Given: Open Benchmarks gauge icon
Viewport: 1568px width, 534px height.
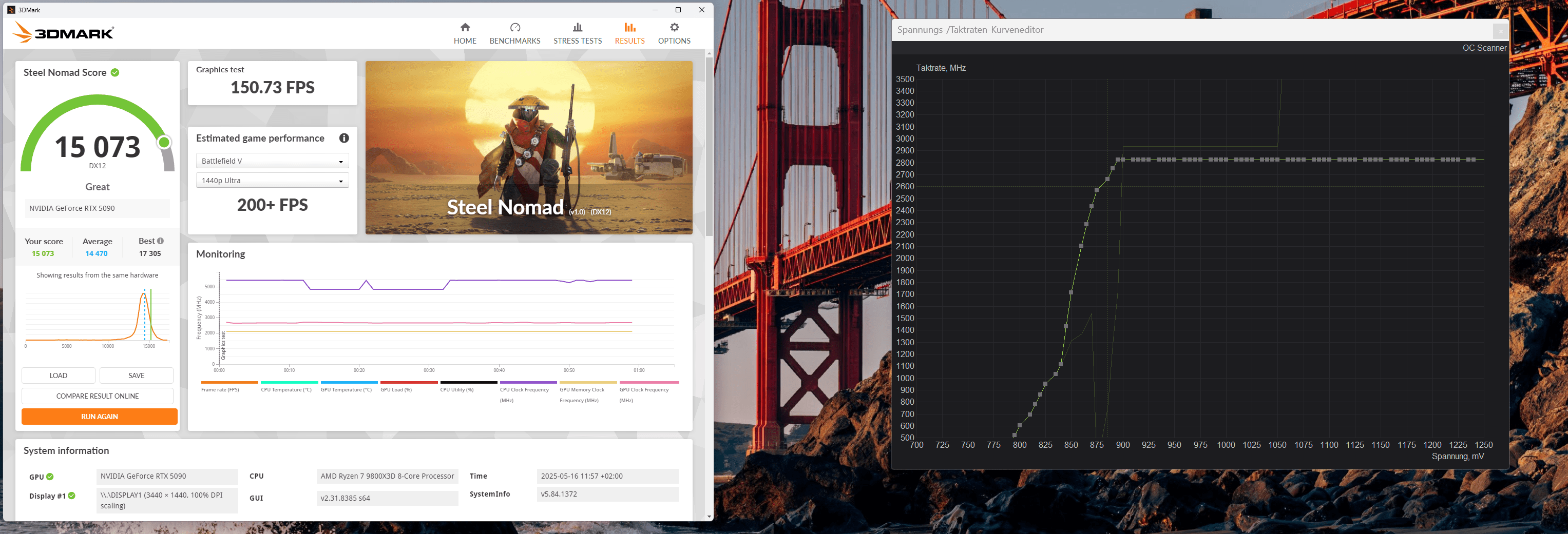Looking at the screenshot, I should pyautogui.click(x=515, y=27).
